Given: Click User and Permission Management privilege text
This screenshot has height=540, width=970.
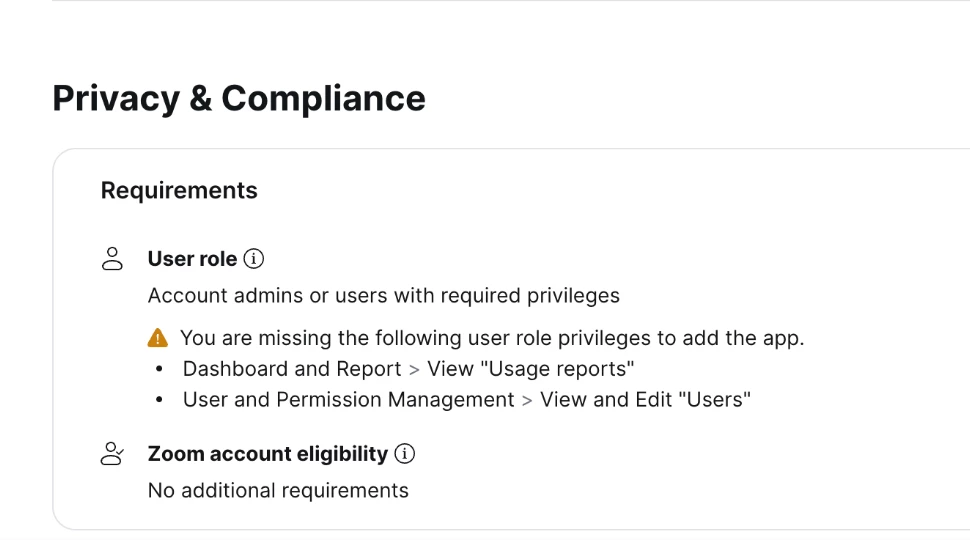Looking at the screenshot, I should (348, 400).
